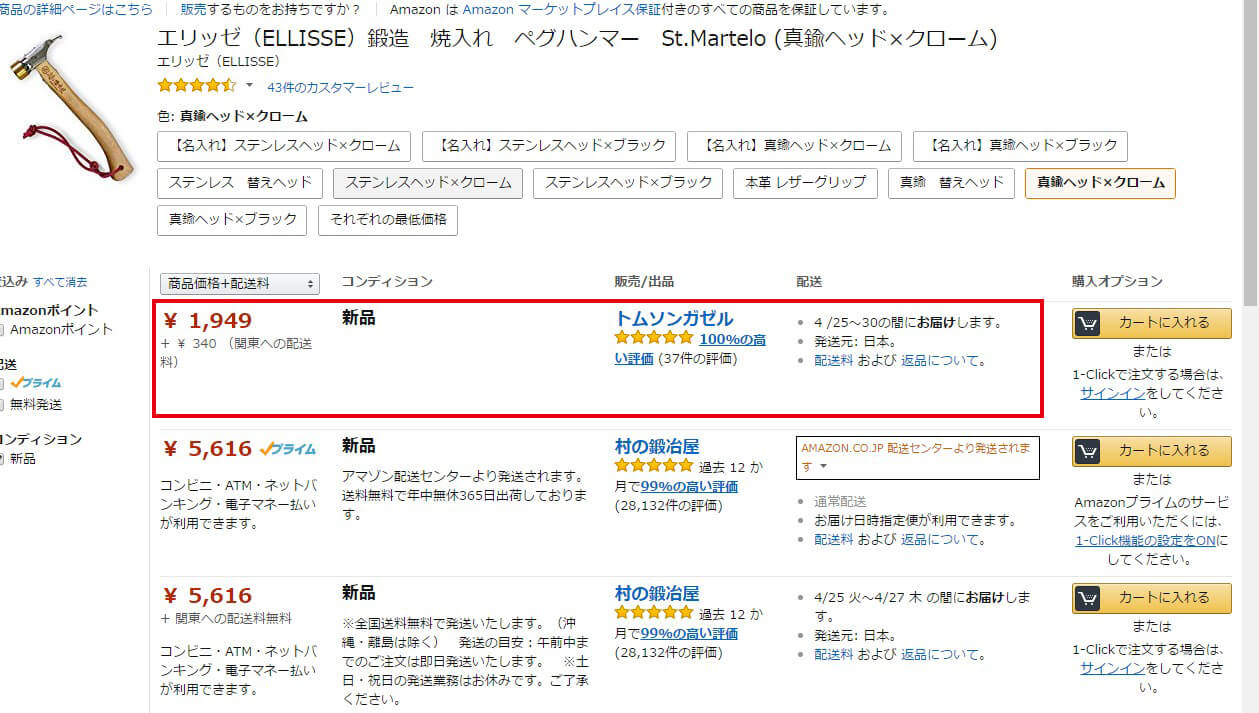This screenshot has height=713, width=1259.
Task: Open 返品について link in third offer row
Action: pos(941,654)
